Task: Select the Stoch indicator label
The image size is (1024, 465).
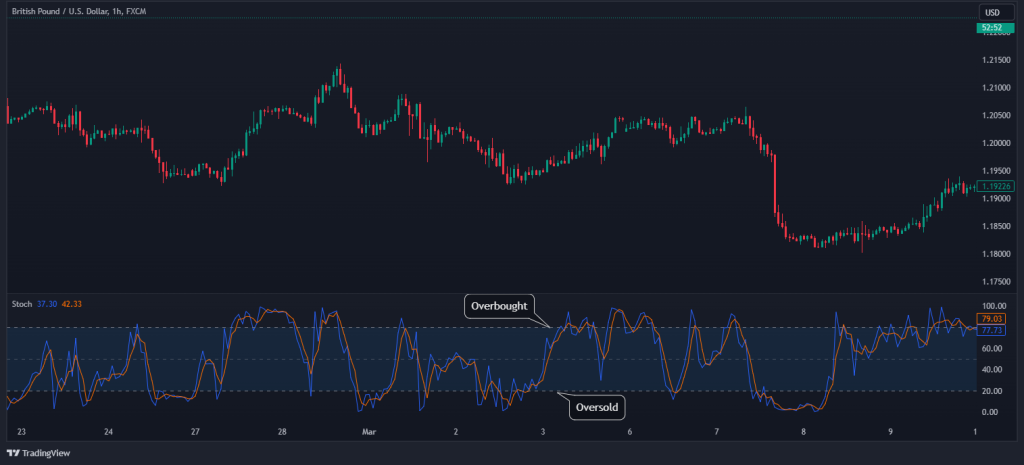Action: pos(20,303)
